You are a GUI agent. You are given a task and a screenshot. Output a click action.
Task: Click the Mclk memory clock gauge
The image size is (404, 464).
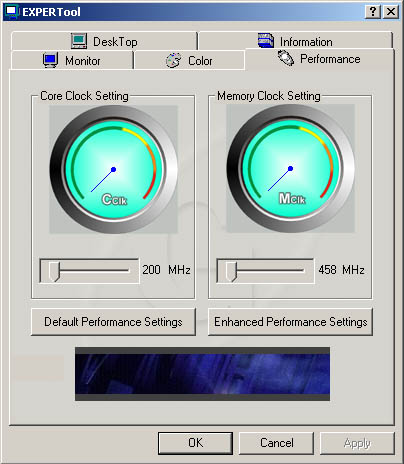pyautogui.click(x=290, y=168)
